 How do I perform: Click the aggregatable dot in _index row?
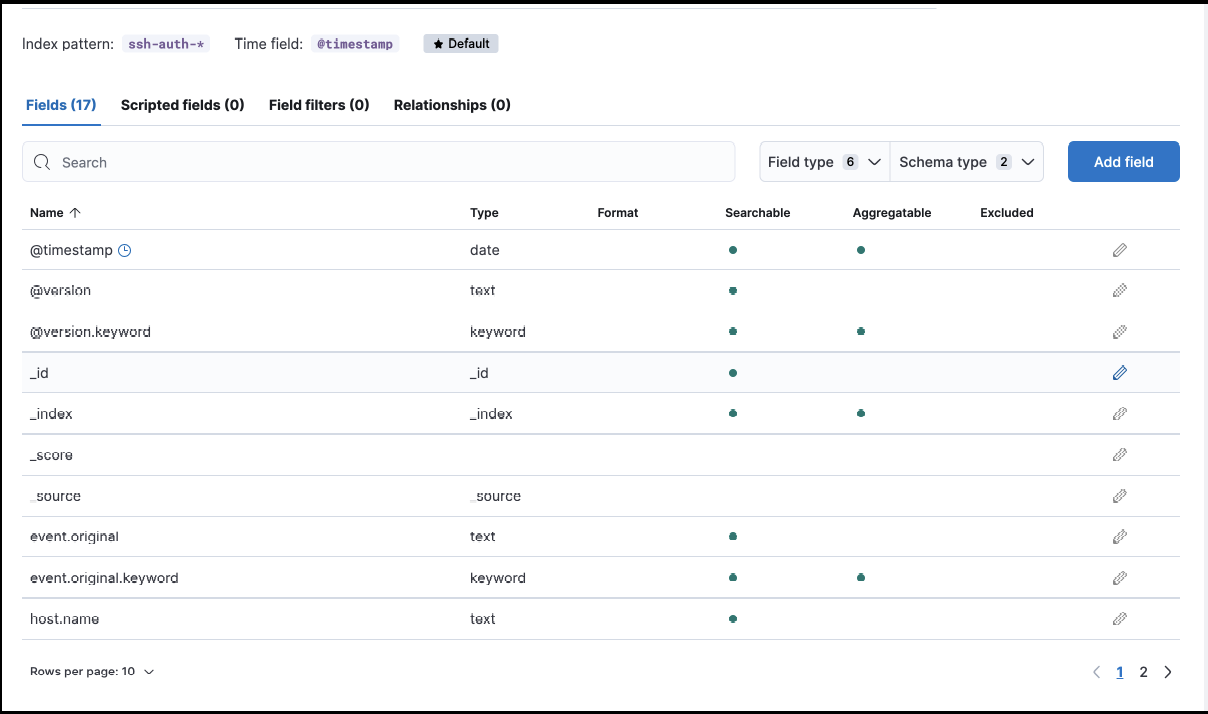pyautogui.click(x=861, y=414)
